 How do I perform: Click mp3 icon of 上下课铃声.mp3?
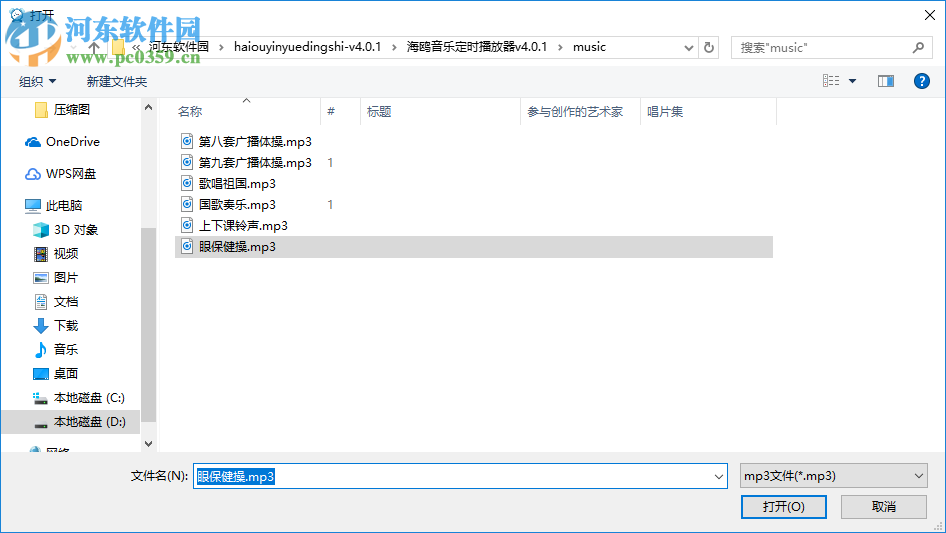(x=187, y=226)
